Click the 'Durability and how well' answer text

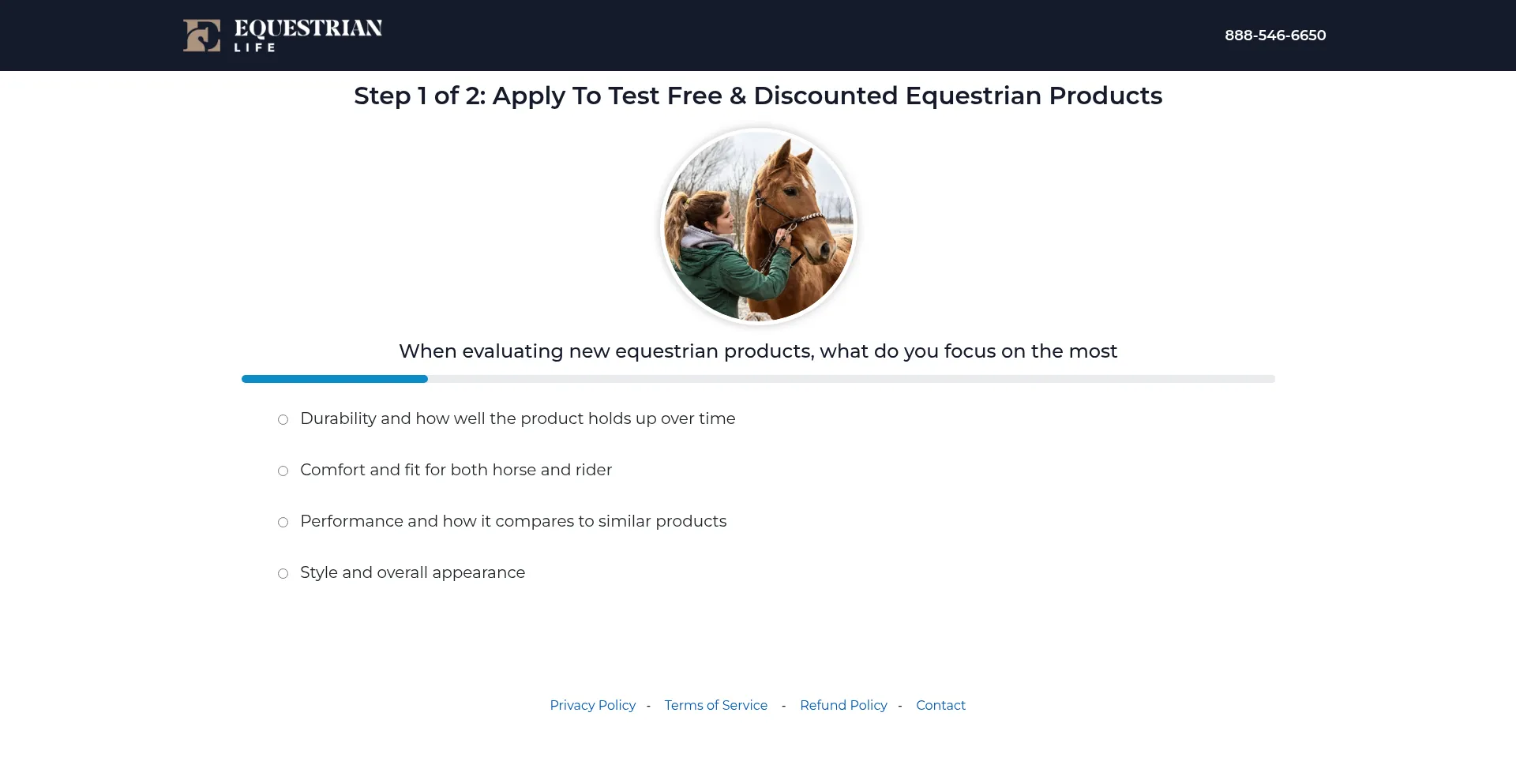tap(517, 418)
